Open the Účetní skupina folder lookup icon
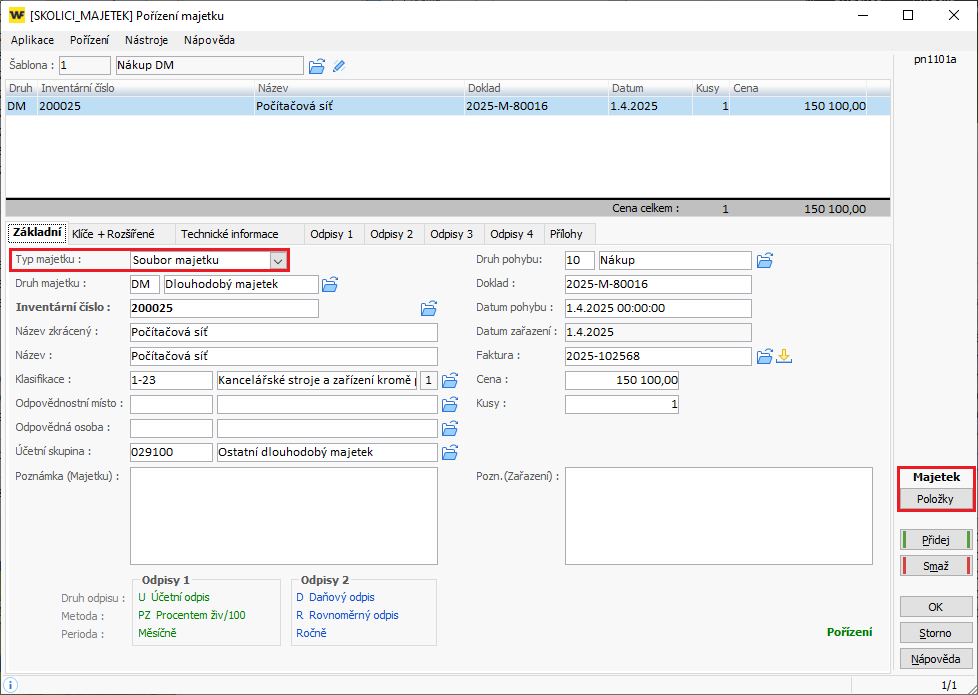Viewport: 978px width, 695px height. click(450, 452)
